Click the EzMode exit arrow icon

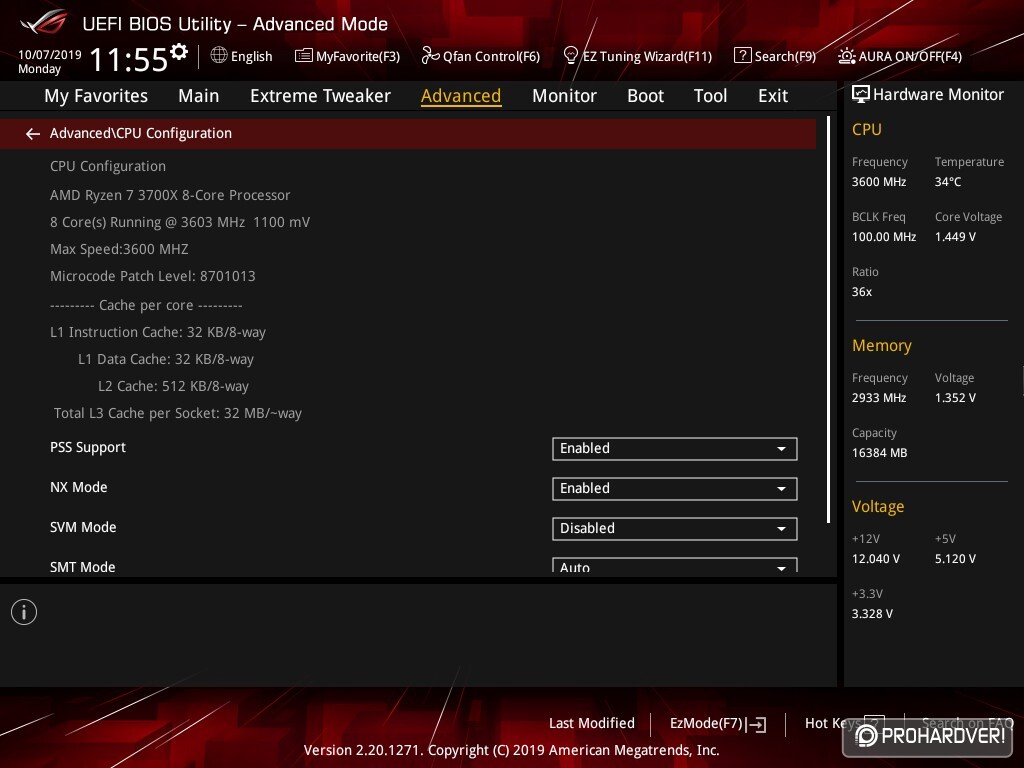click(758, 724)
